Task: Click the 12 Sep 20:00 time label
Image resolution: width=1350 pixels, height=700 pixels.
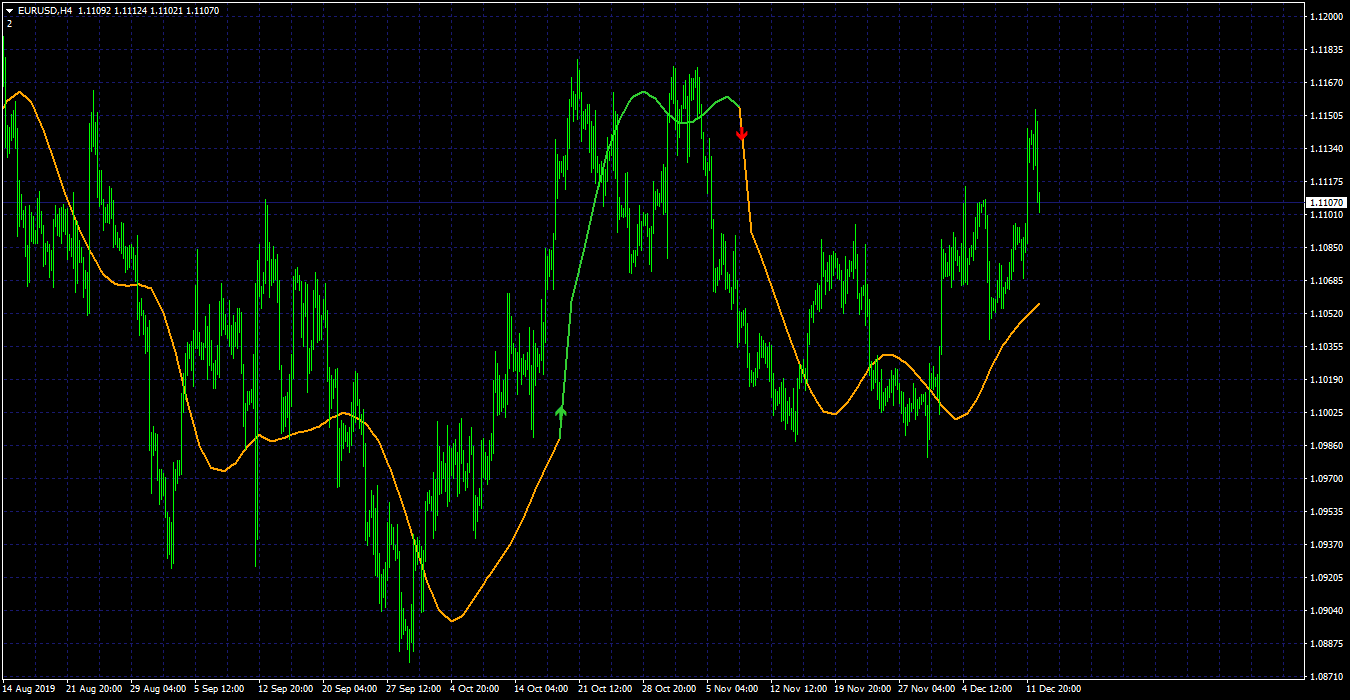Action: pyautogui.click(x=286, y=689)
